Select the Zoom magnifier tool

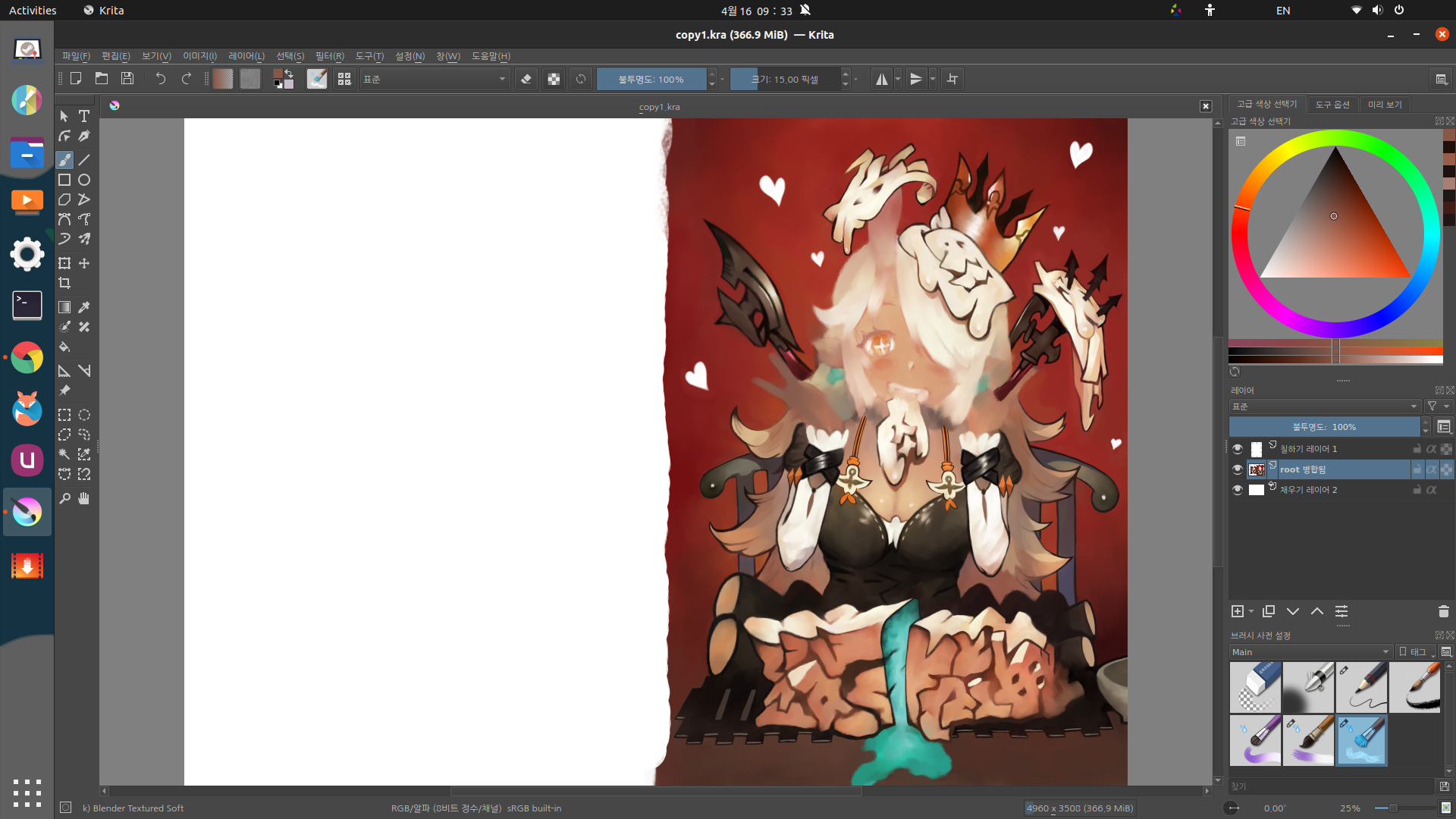click(64, 498)
